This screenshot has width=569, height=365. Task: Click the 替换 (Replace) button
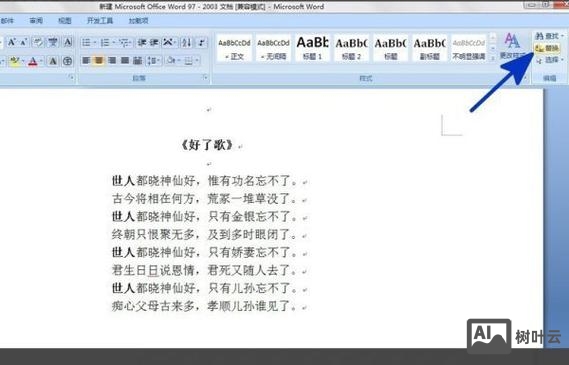(547, 48)
